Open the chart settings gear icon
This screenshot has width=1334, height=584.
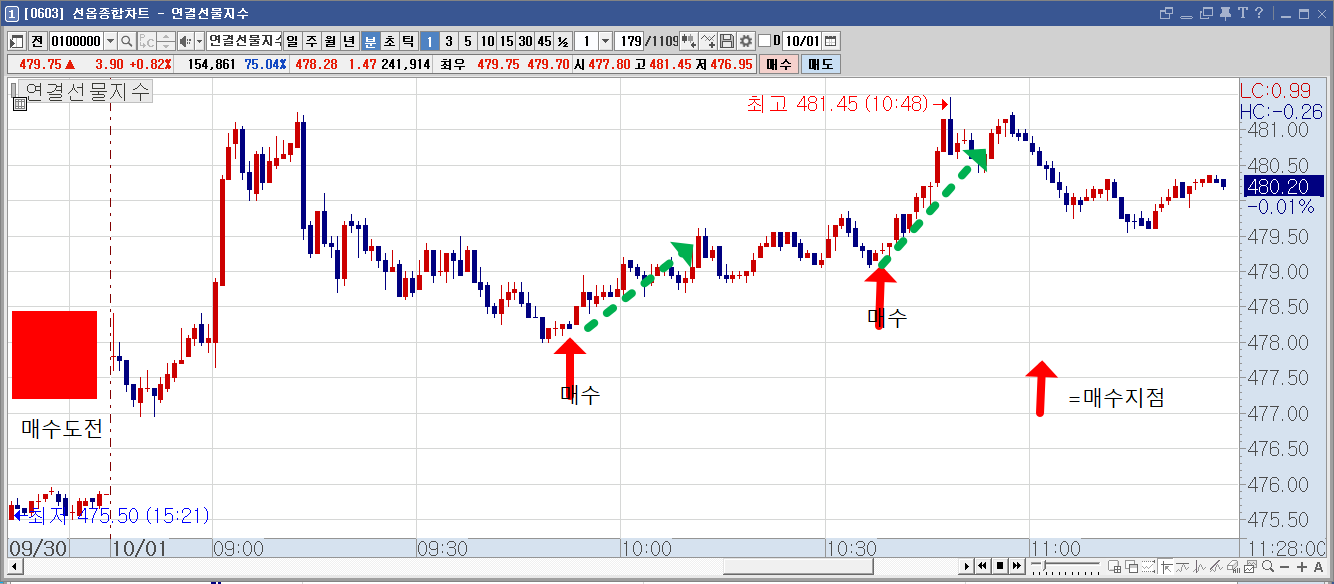[x=746, y=41]
